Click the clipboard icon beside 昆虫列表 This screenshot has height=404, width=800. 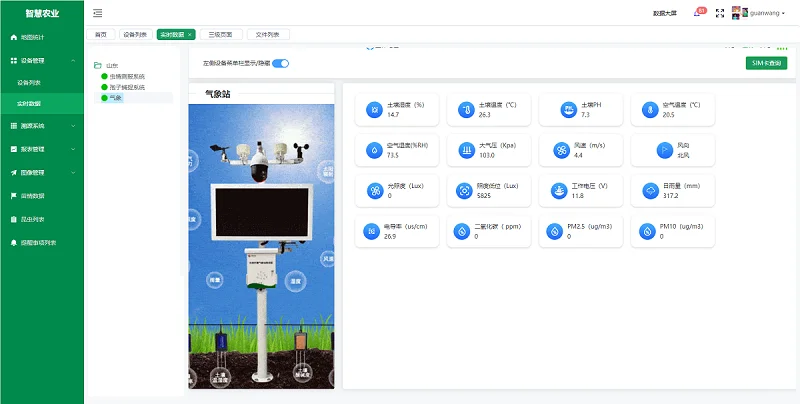[14, 219]
